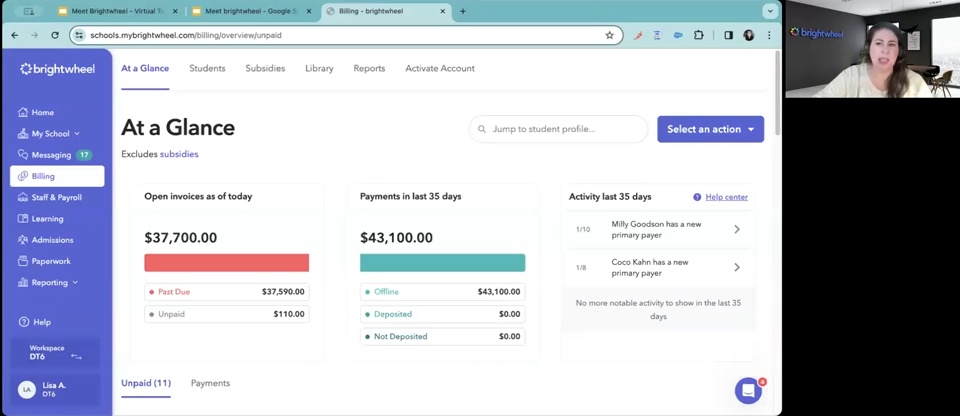Close the Billing - brightwheel tab

pyautogui.click(x=443, y=11)
